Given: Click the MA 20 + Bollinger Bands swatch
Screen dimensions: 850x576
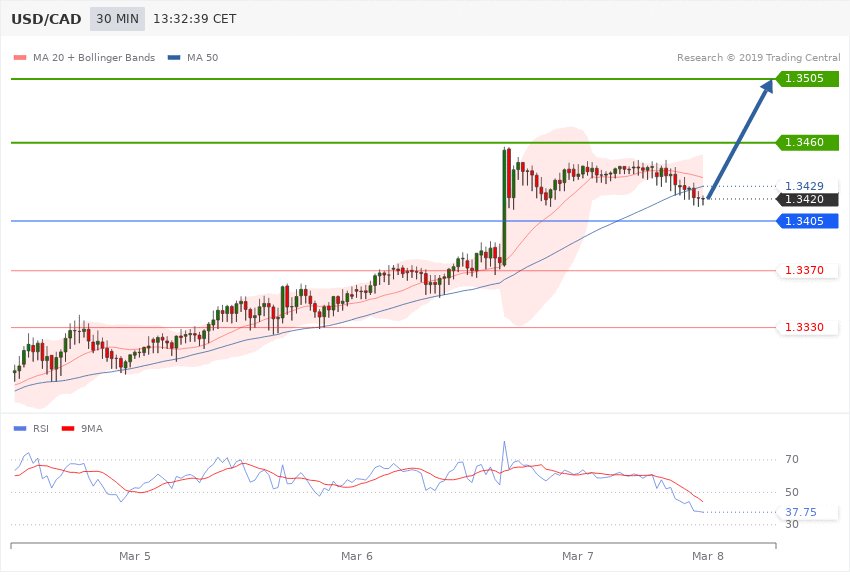Looking at the screenshot, I should point(20,57).
